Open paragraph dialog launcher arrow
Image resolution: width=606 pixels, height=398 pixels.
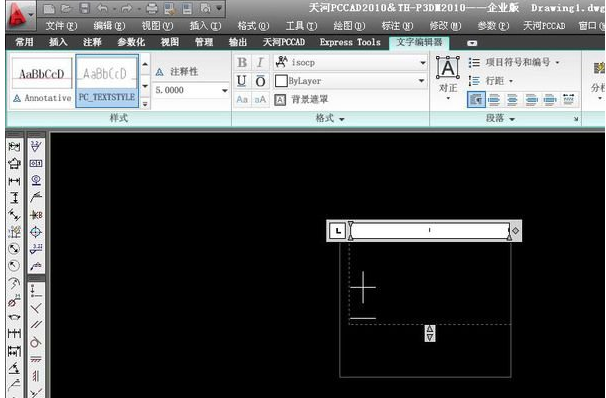[576, 119]
